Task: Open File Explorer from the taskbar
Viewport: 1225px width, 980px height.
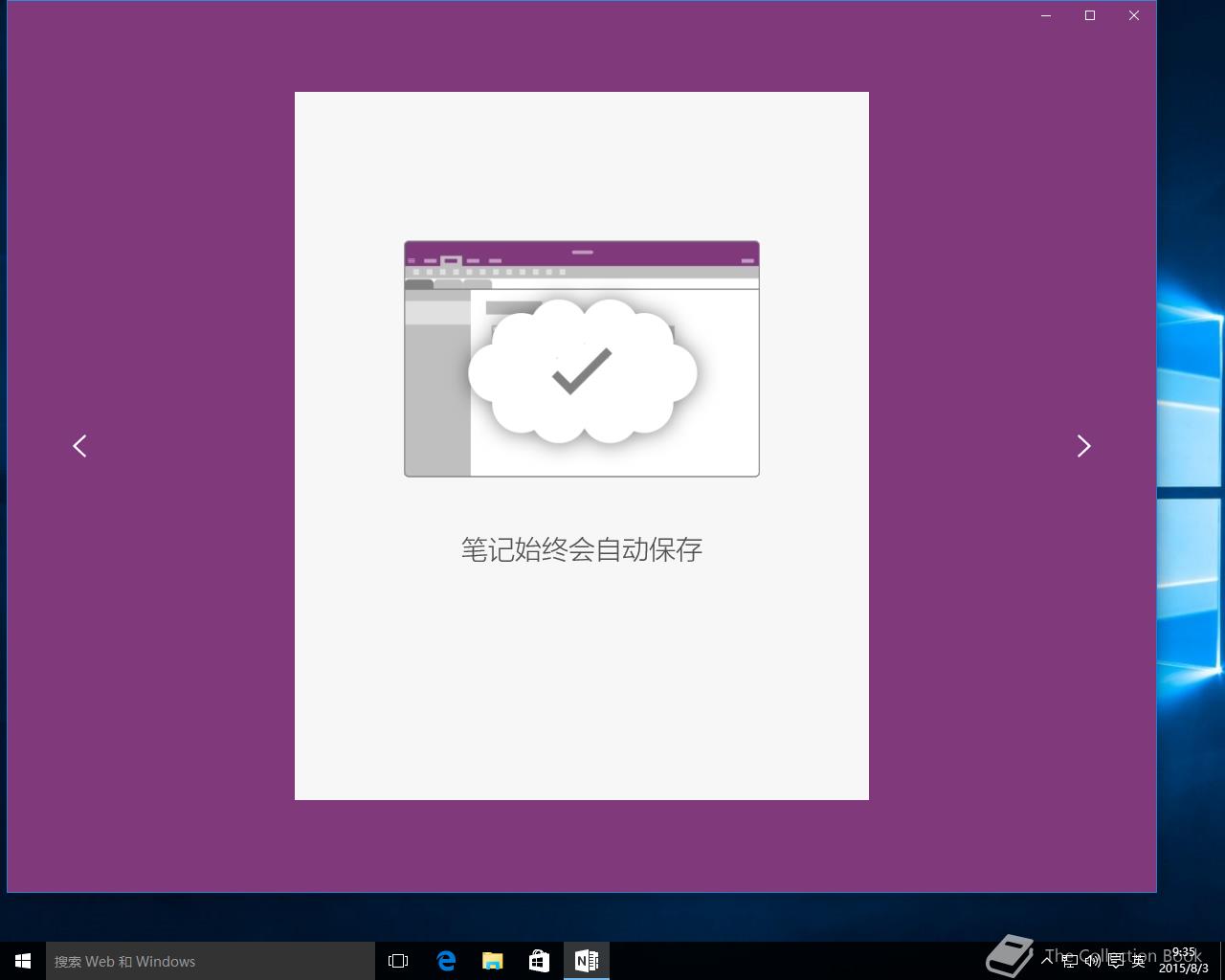Action: (x=493, y=961)
